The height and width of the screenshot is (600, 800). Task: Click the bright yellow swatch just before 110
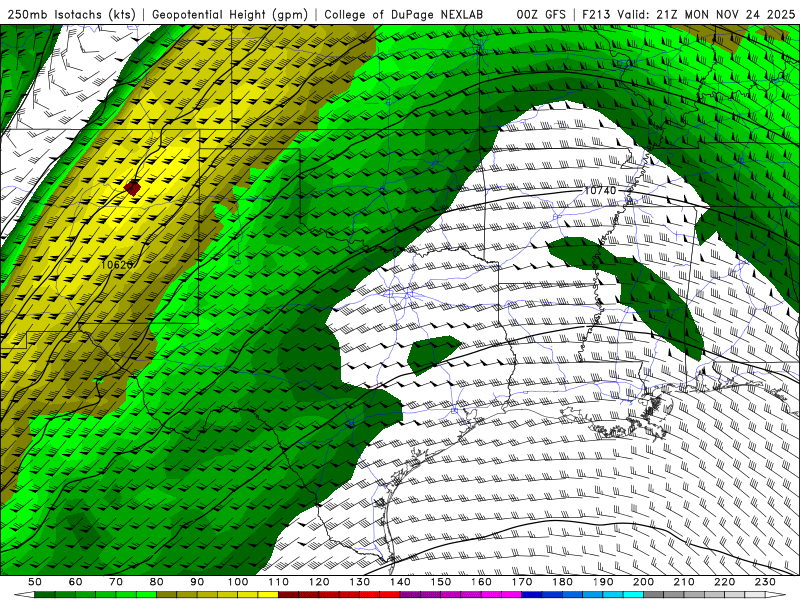click(268, 595)
